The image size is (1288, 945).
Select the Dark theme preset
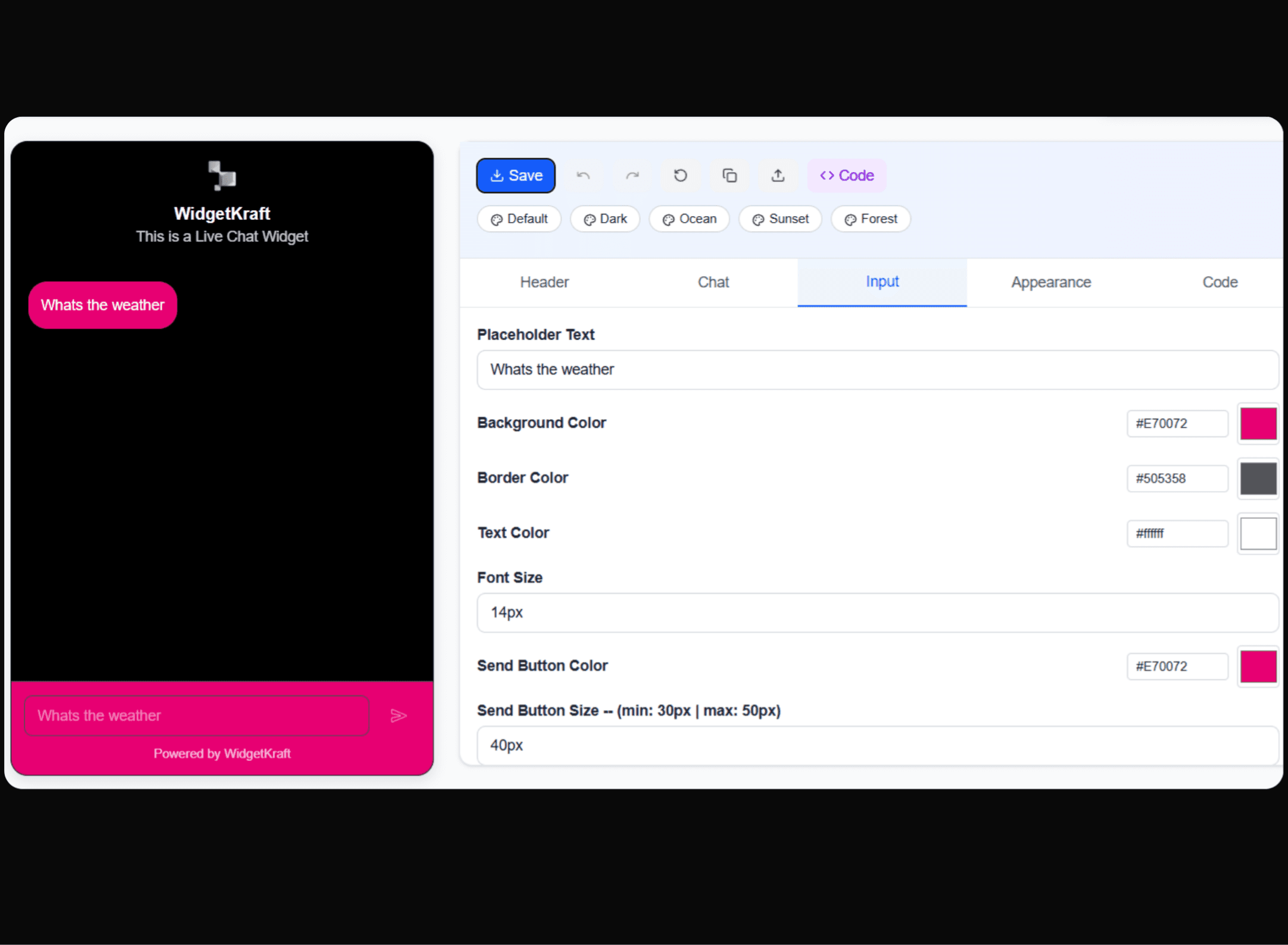pos(604,219)
